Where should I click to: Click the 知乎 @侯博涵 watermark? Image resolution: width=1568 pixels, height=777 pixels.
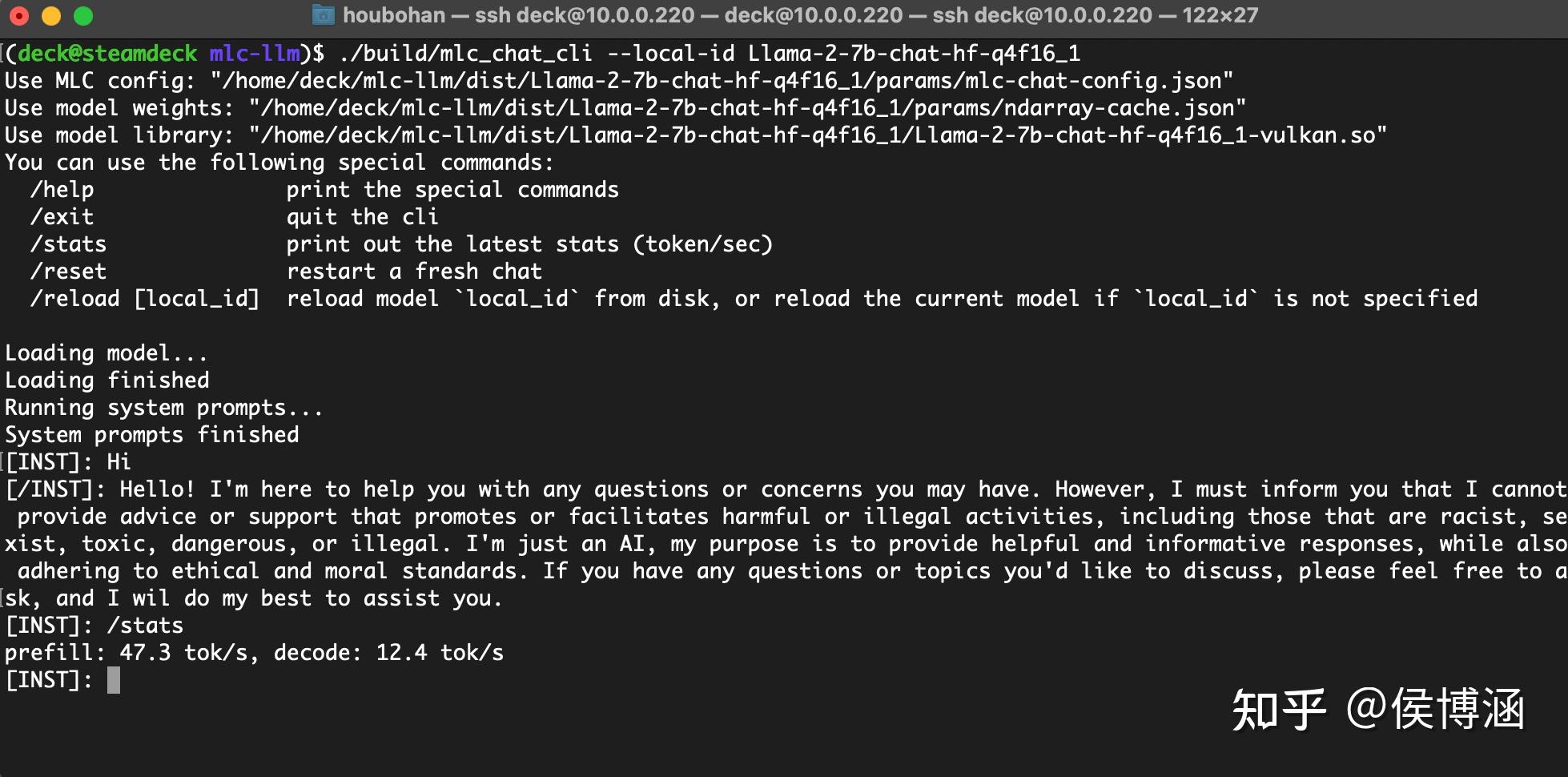click(x=1377, y=710)
